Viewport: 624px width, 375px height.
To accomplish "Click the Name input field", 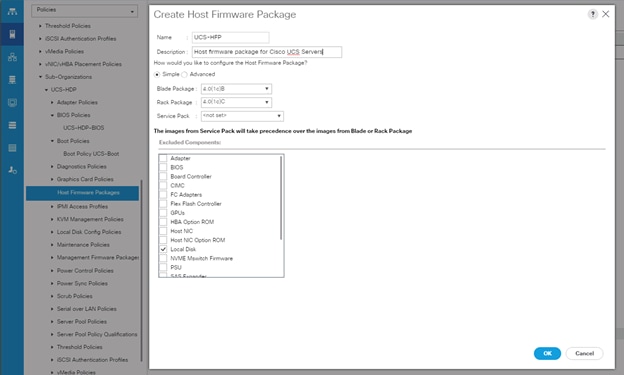I will [x=230, y=37].
